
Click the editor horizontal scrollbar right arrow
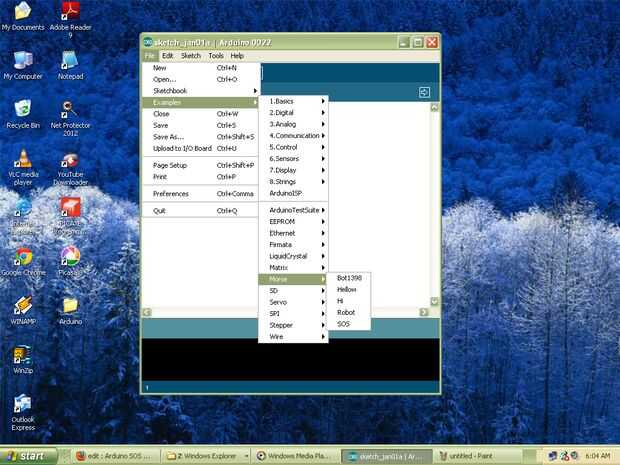point(423,312)
